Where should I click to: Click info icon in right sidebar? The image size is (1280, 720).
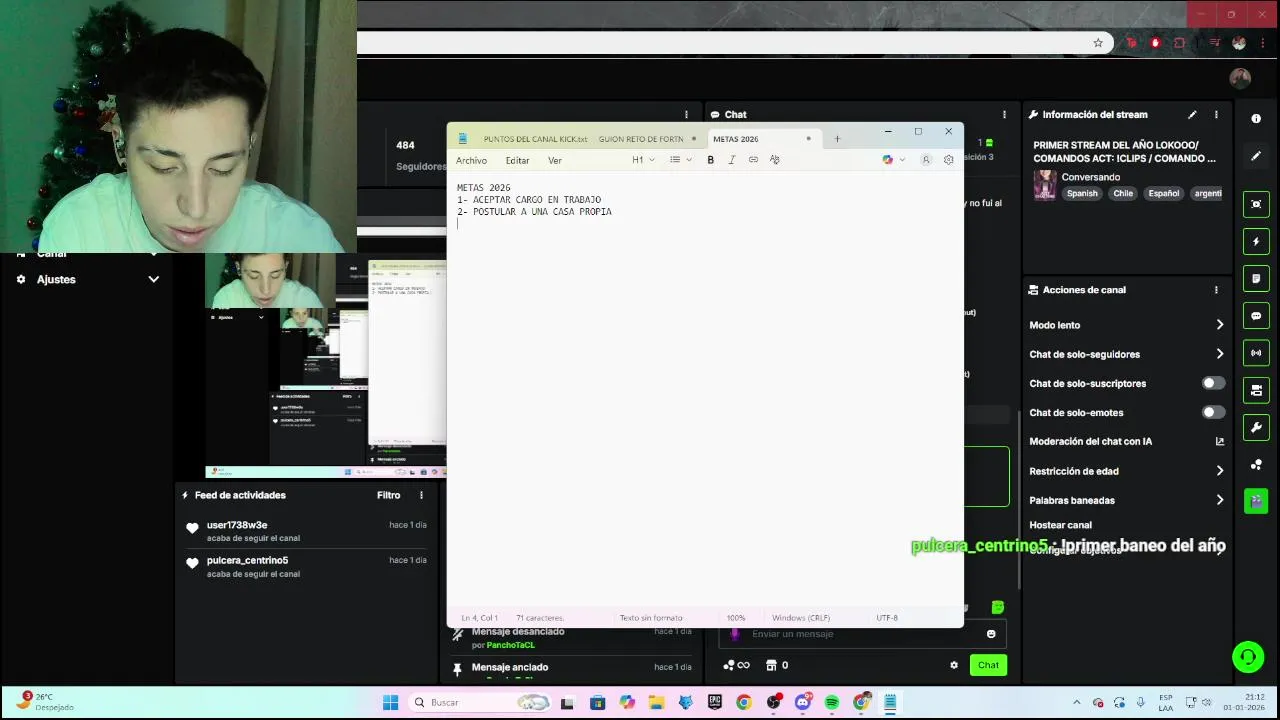1256,118
